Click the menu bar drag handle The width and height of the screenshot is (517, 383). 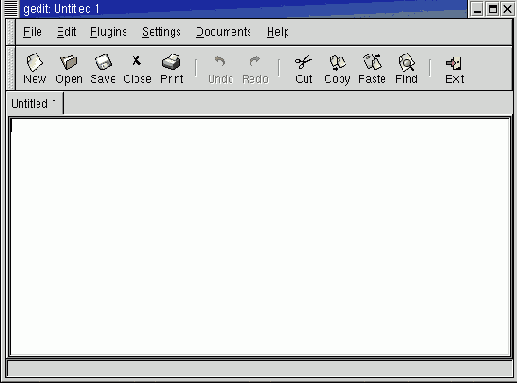point(11,32)
